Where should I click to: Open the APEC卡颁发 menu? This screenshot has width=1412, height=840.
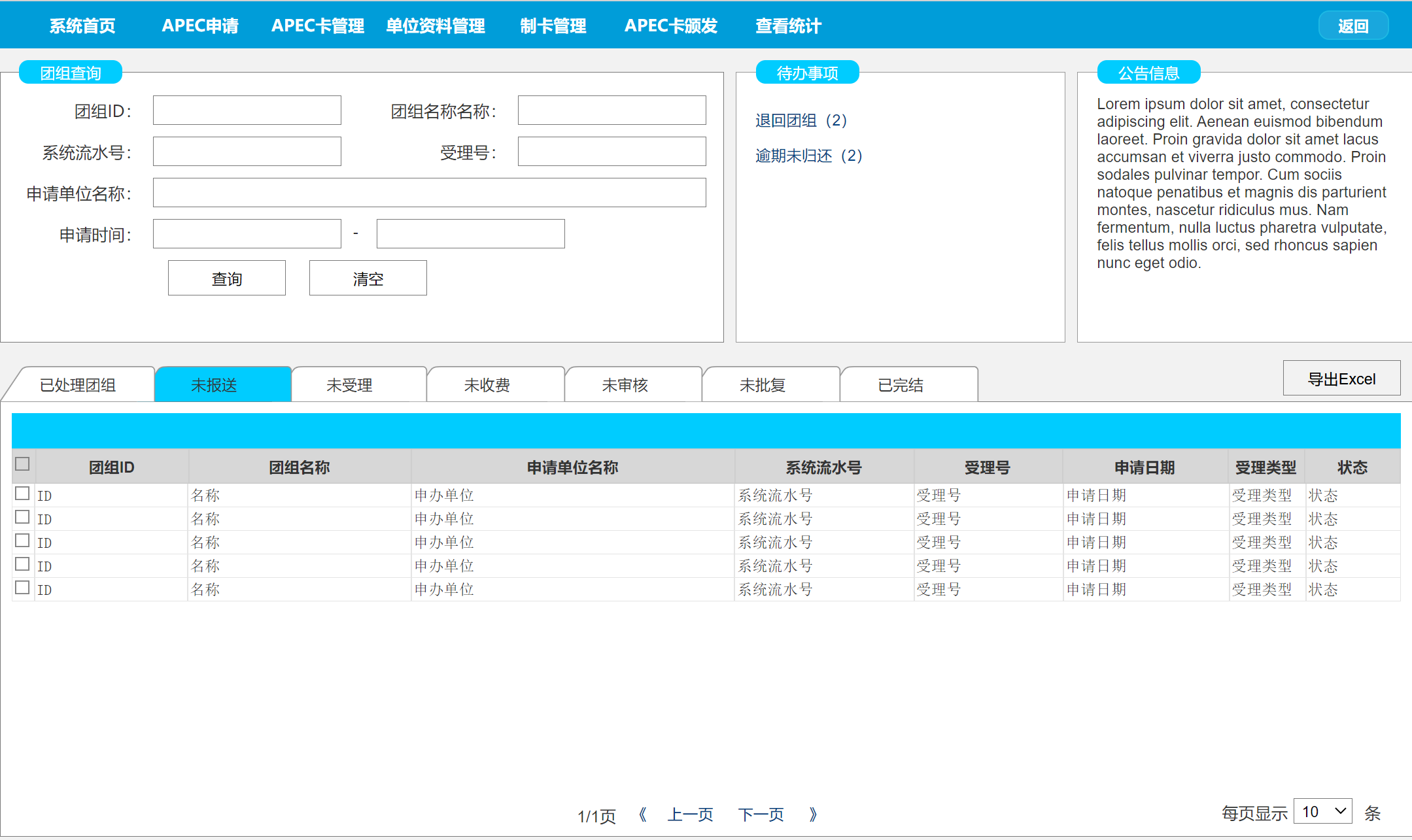coord(671,26)
